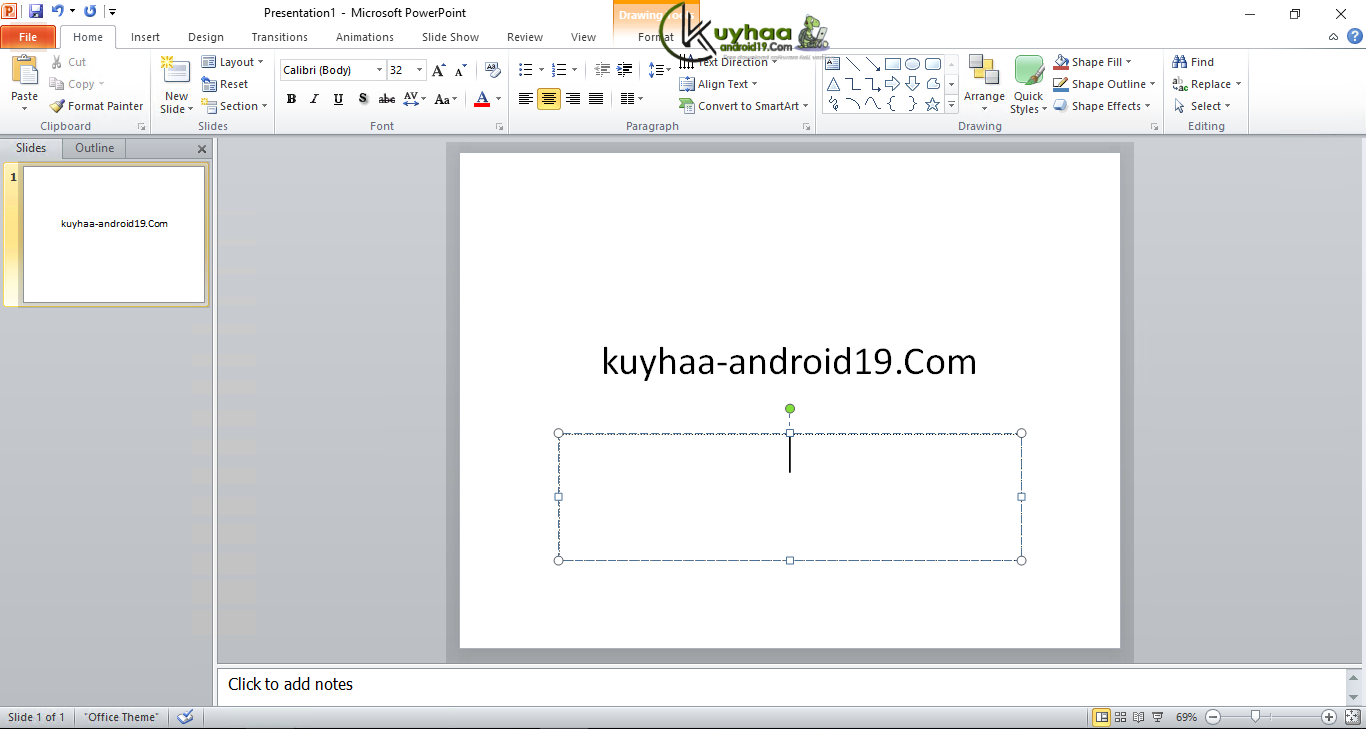The image size is (1366, 729).
Task: Toggle text Shadow effect
Action: [363, 99]
